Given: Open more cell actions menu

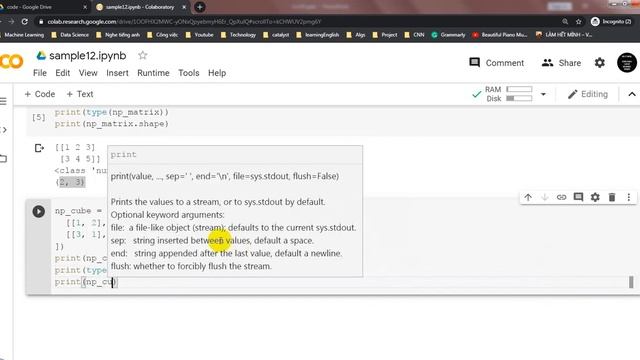Looking at the screenshot, I should click(629, 198).
